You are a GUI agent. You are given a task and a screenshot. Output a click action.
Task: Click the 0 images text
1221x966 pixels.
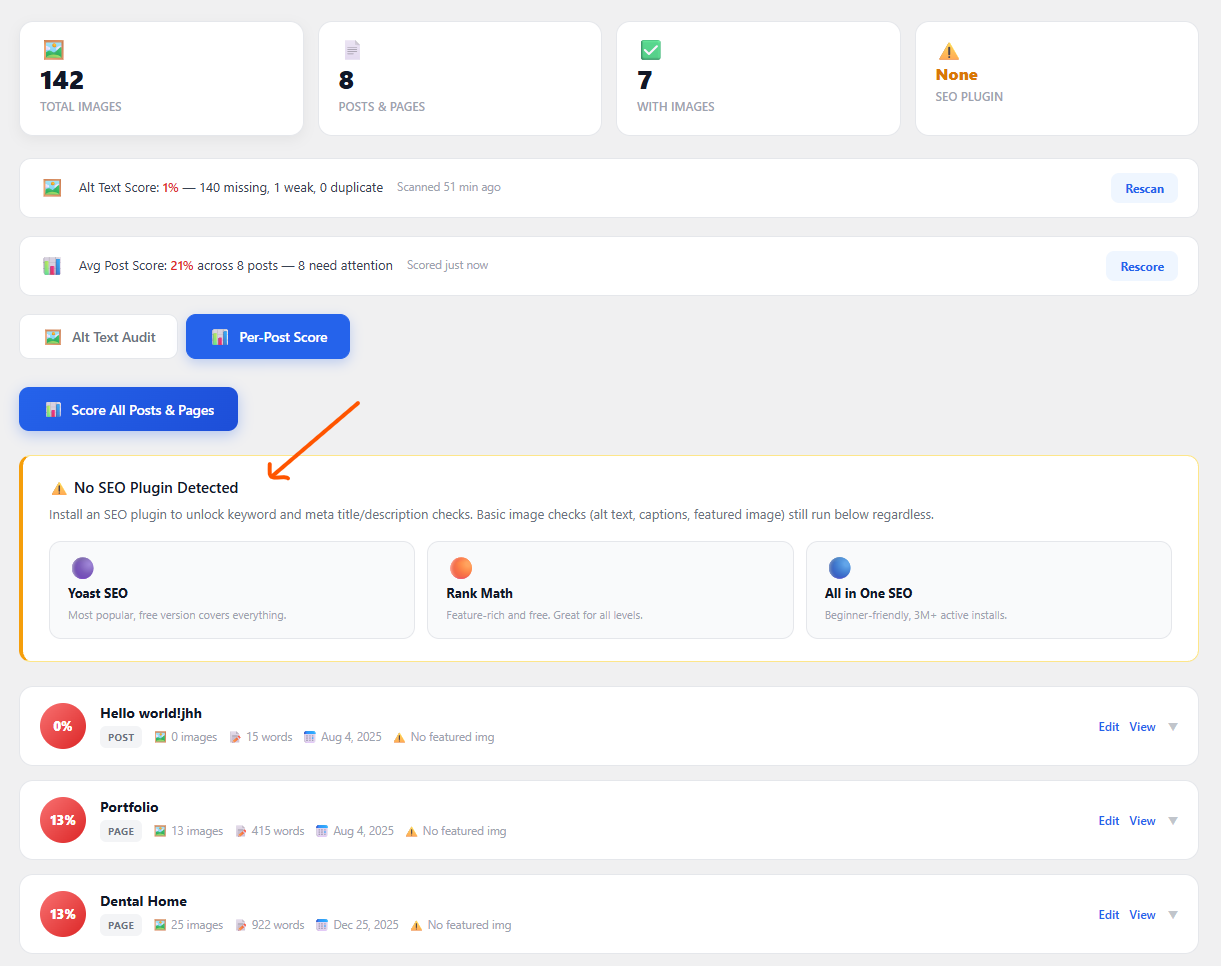[x=194, y=737]
